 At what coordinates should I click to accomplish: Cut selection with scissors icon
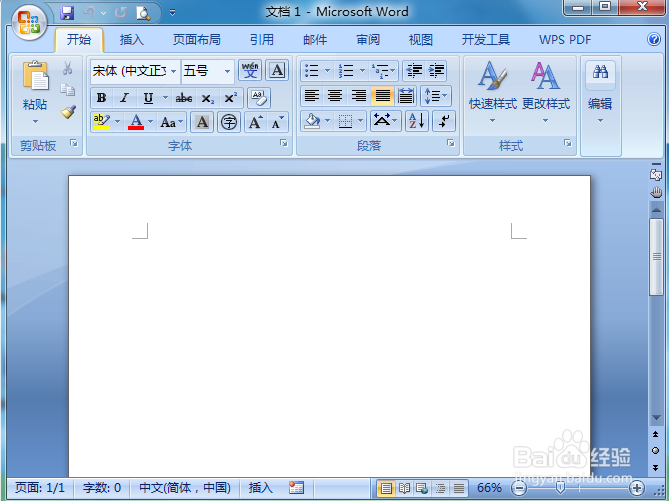pos(67,67)
